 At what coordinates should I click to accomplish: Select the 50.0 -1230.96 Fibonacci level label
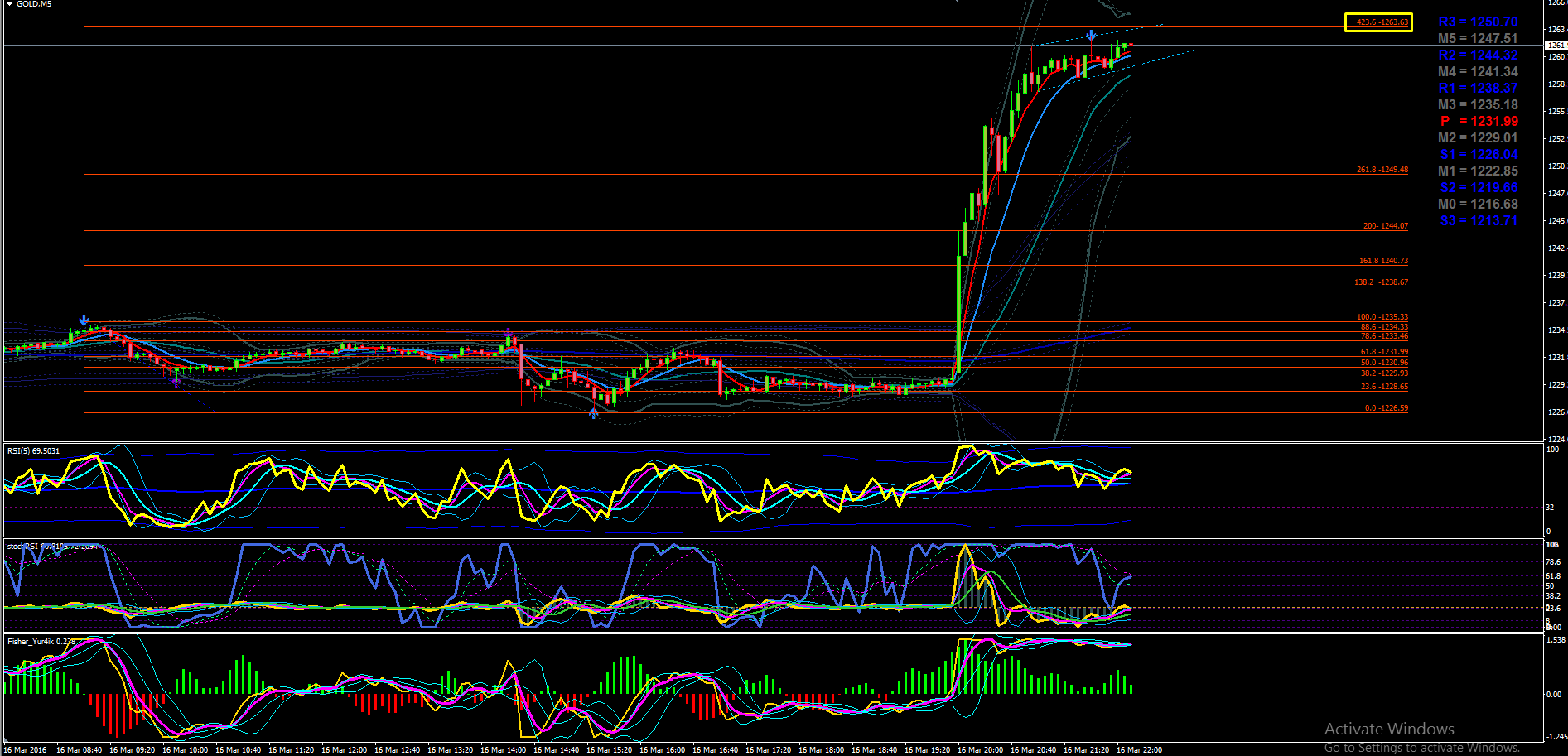click(x=1384, y=363)
